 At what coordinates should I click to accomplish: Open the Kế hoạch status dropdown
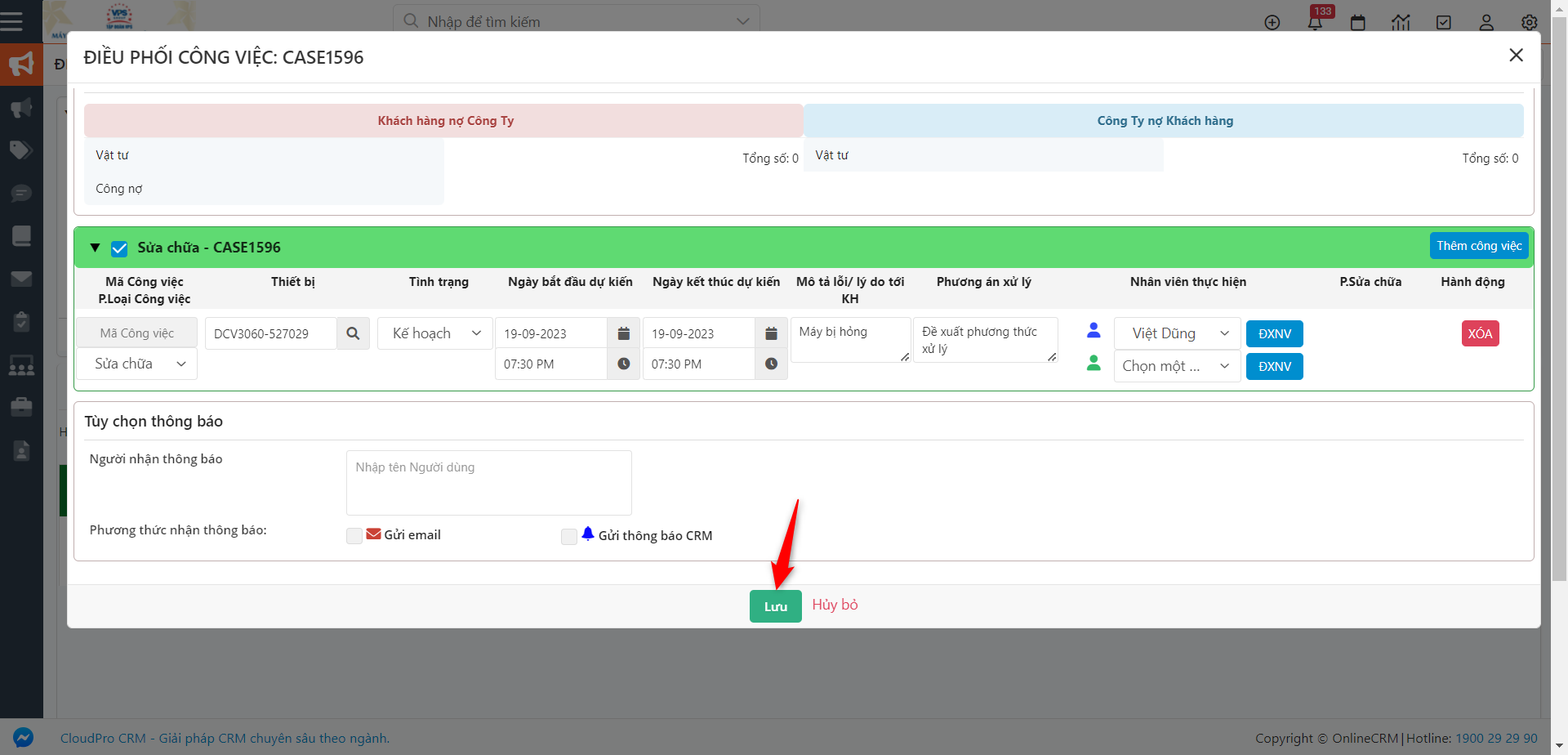click(x=435, y=333)
